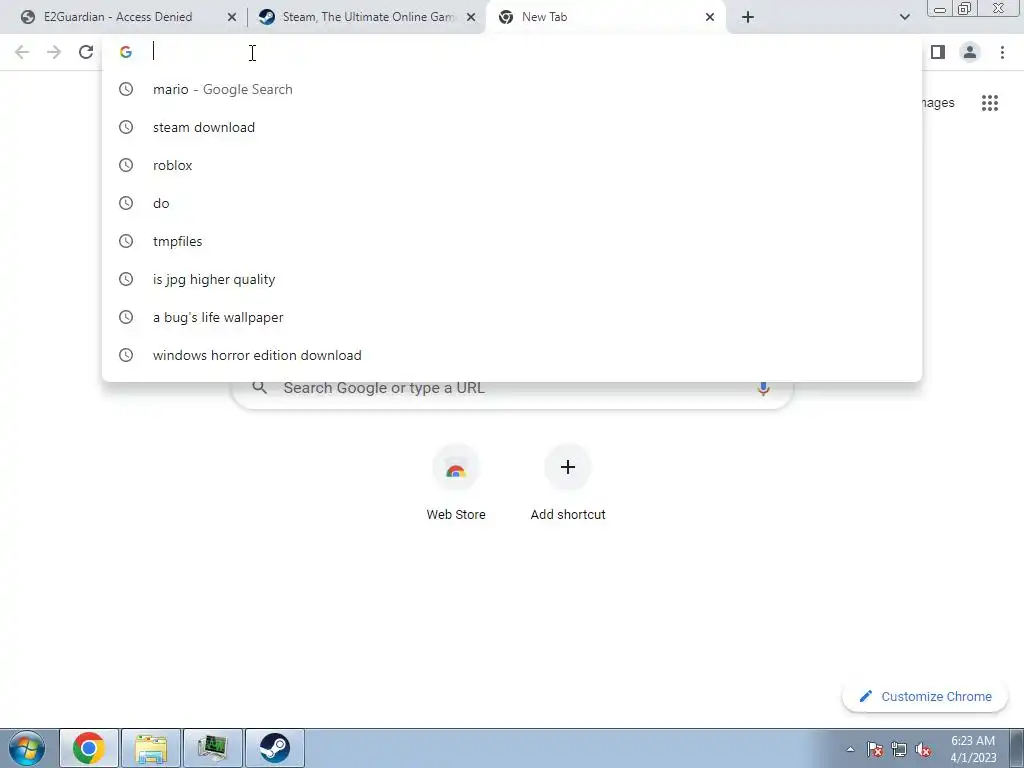
Task: Choose 'steam download' suggestion
Action: click(512, 127)
